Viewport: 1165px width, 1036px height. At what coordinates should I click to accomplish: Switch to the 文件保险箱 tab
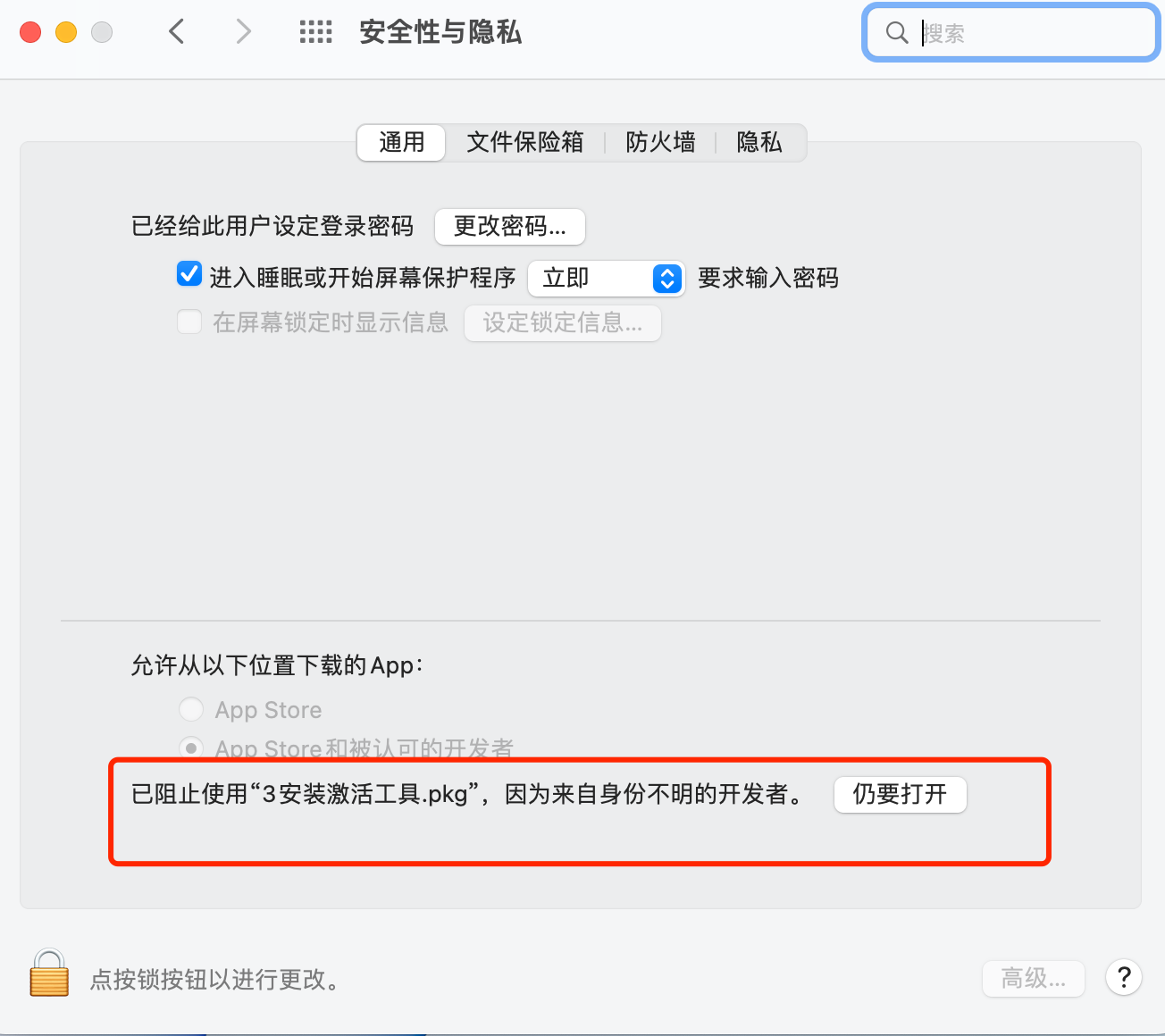tap(525, 142)
